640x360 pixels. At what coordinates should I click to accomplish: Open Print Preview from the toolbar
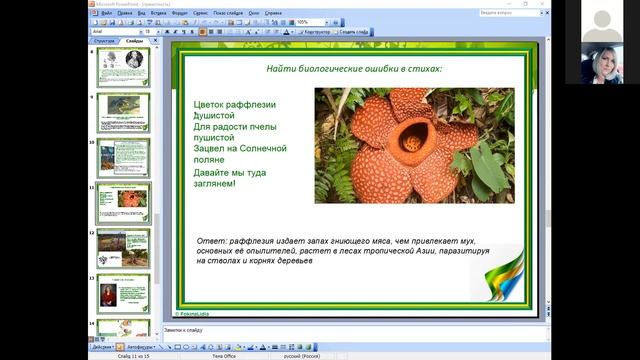(140, 22)
